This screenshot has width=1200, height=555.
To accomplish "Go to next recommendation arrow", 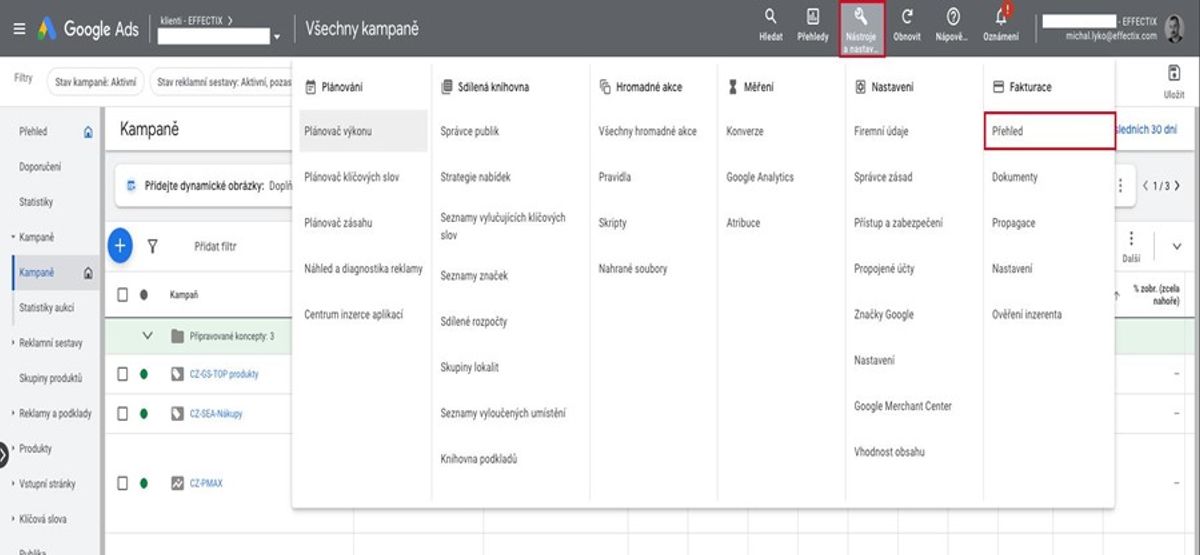I will pos(1177,186).
